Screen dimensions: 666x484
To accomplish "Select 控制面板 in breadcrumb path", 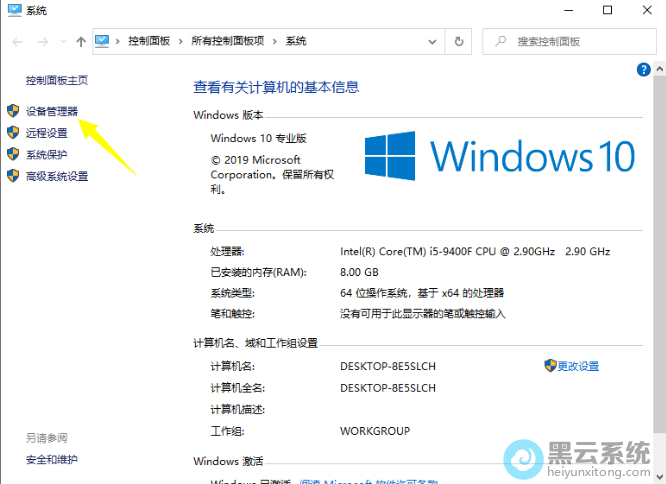I will (149, 42).
